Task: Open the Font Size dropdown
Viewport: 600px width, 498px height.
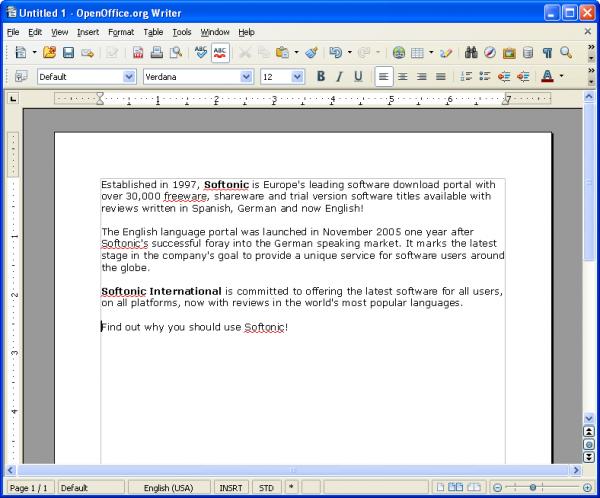Action: coord(297,77)
